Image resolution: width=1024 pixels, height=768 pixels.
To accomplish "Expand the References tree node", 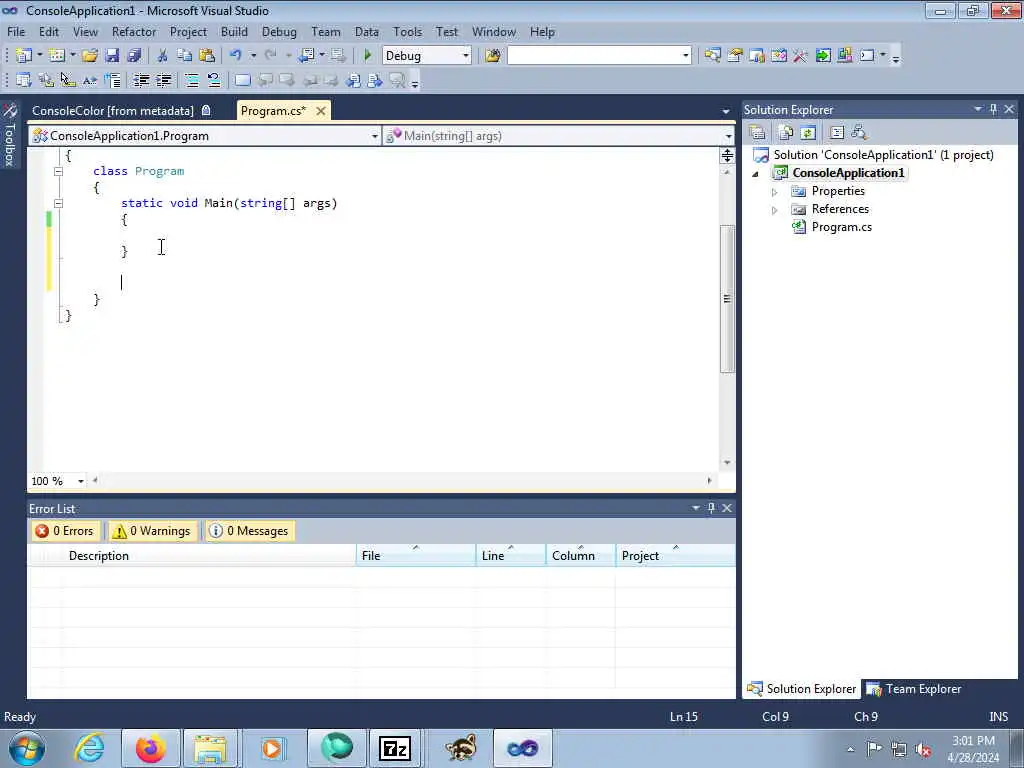I will click(x=775, y=210).
